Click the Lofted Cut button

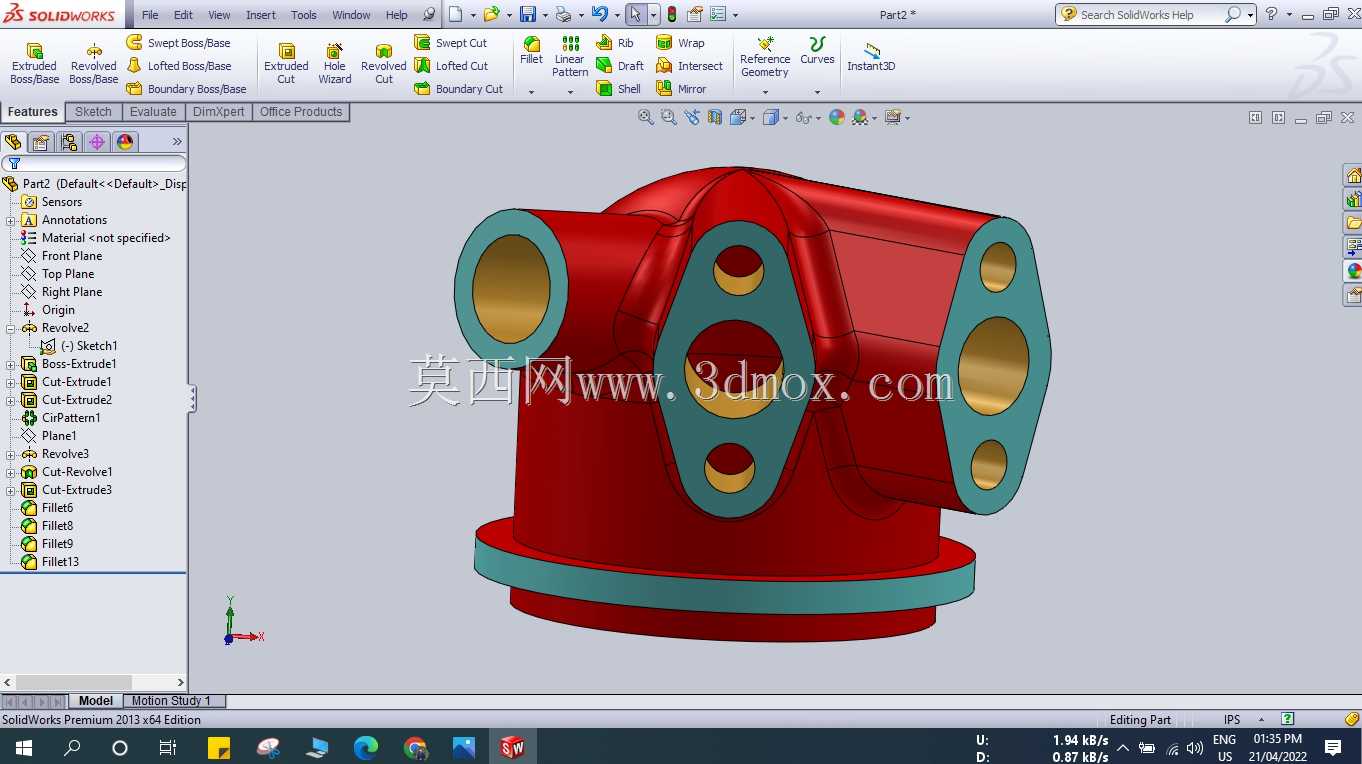[451, 66]
